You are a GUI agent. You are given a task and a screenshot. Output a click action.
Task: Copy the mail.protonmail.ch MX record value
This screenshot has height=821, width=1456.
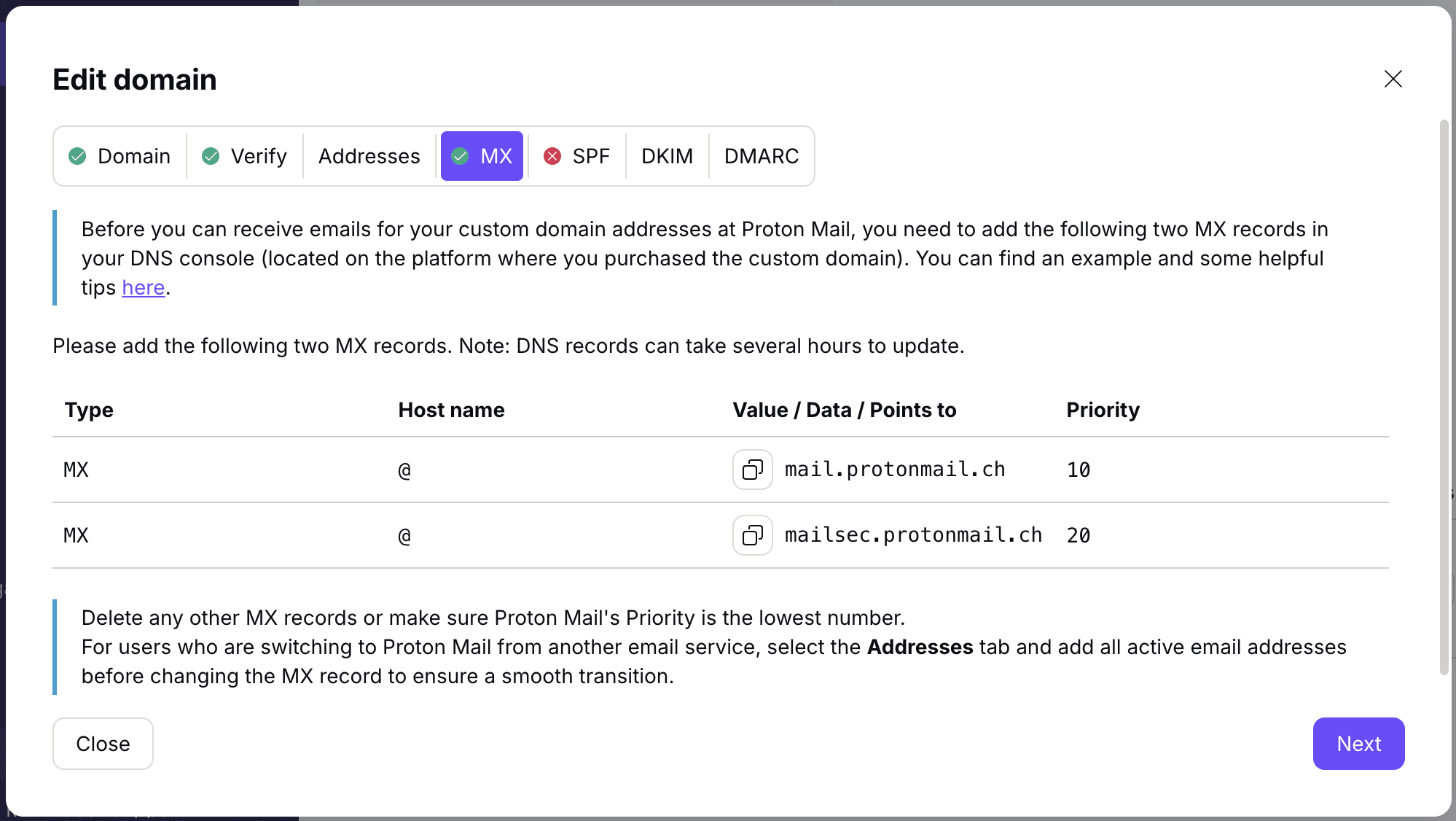(751, 470)
